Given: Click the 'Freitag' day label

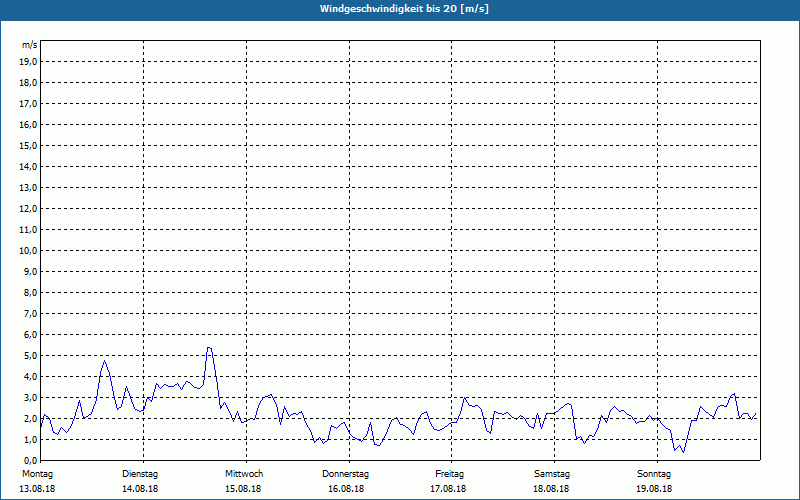Looking at the screenshot, I should [x=449, y=474].
